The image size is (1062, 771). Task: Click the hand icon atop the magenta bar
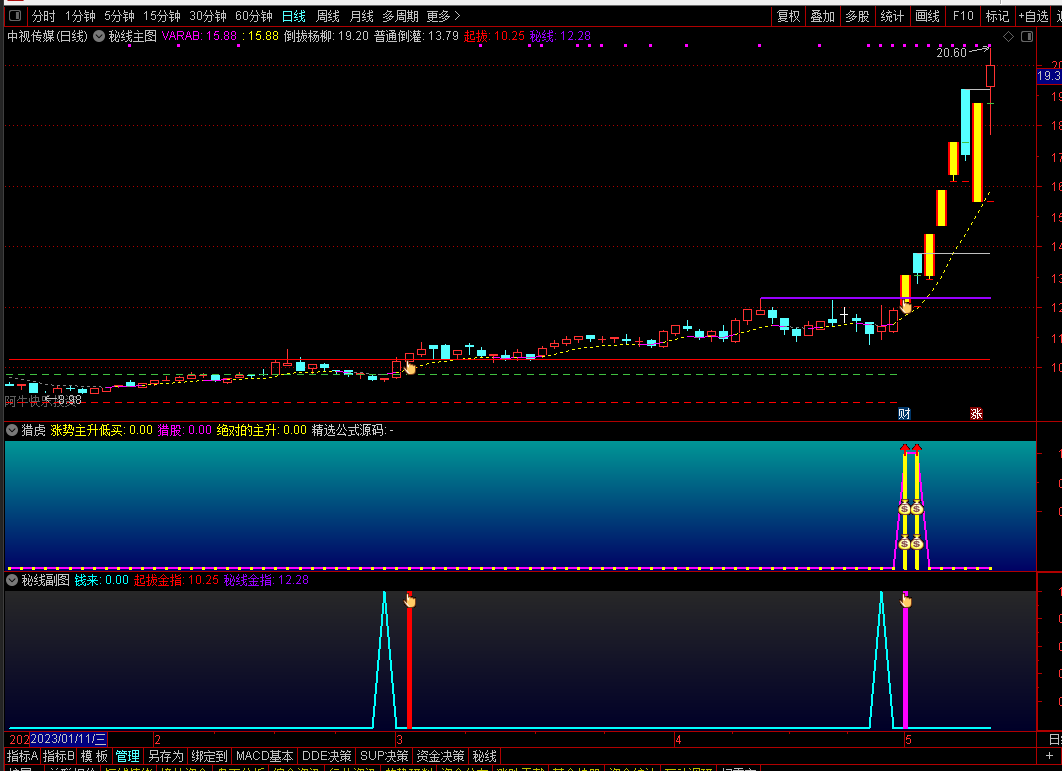pos(906,600)
